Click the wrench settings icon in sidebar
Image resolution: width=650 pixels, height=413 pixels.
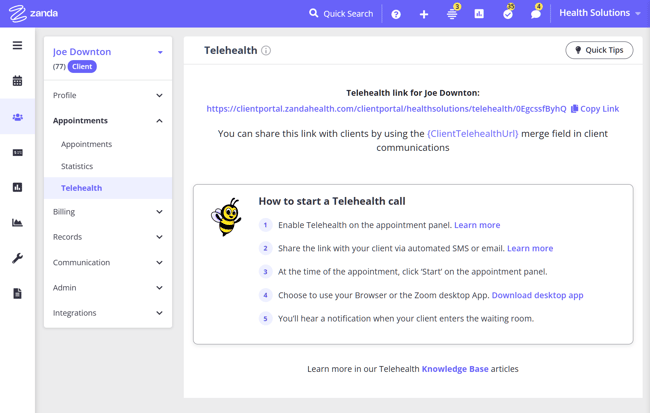click(17, 258)
